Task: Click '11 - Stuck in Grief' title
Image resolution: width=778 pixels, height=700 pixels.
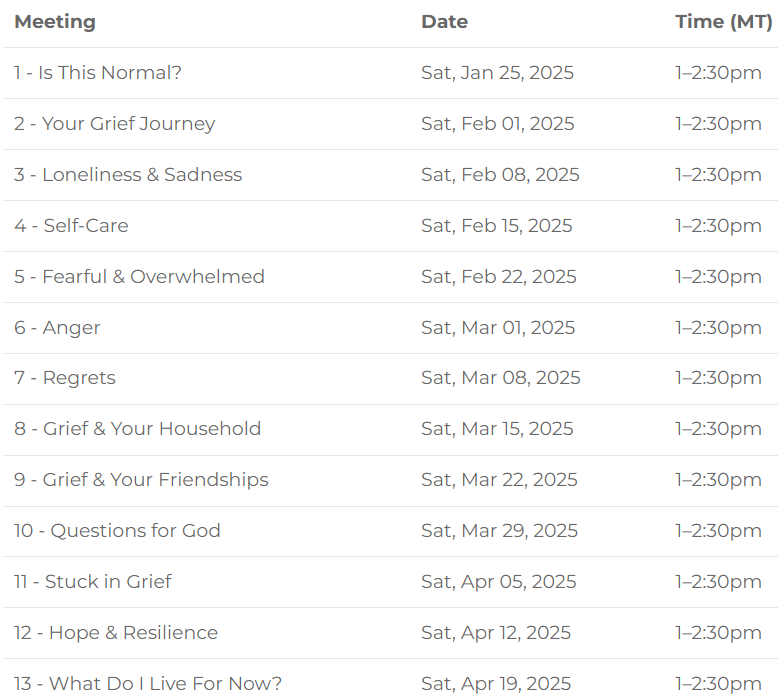Action: tap(93, 581)
